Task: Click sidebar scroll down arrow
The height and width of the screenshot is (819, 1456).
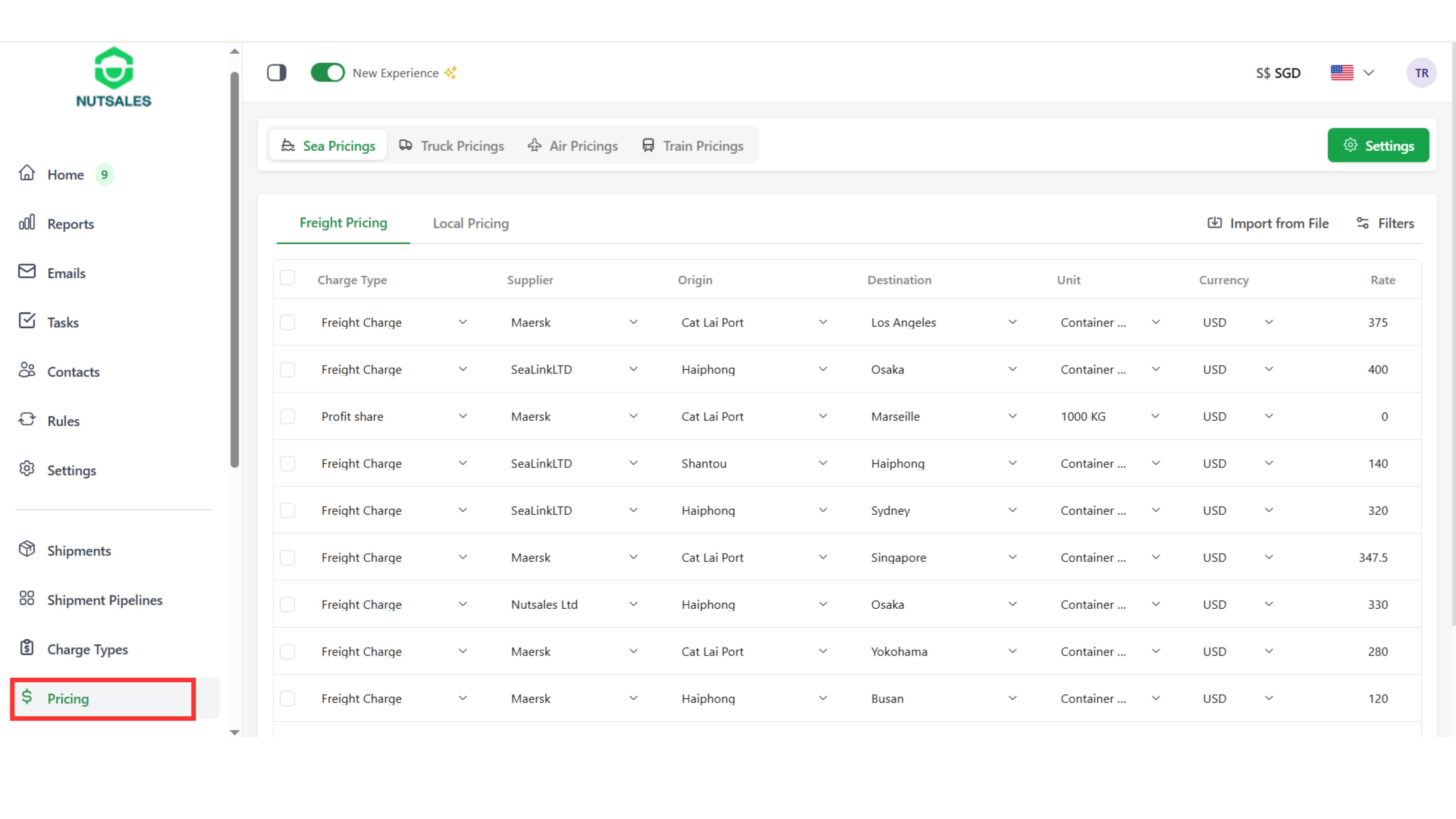Action: pyautogui.click(x=235, y=732)
